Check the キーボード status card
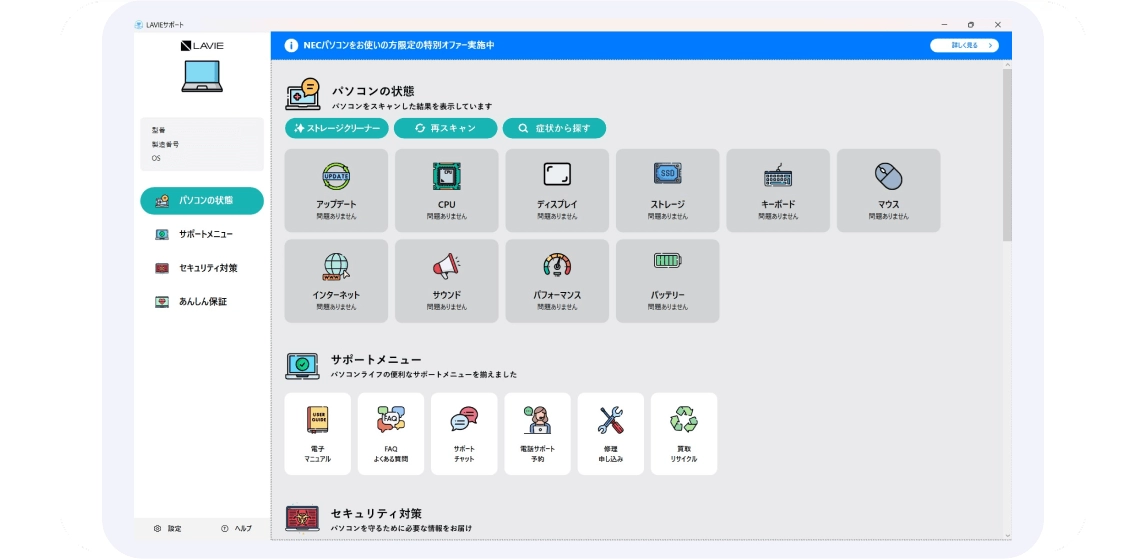Viewport: 1146px width, 559px height. (x=778, y=191)
